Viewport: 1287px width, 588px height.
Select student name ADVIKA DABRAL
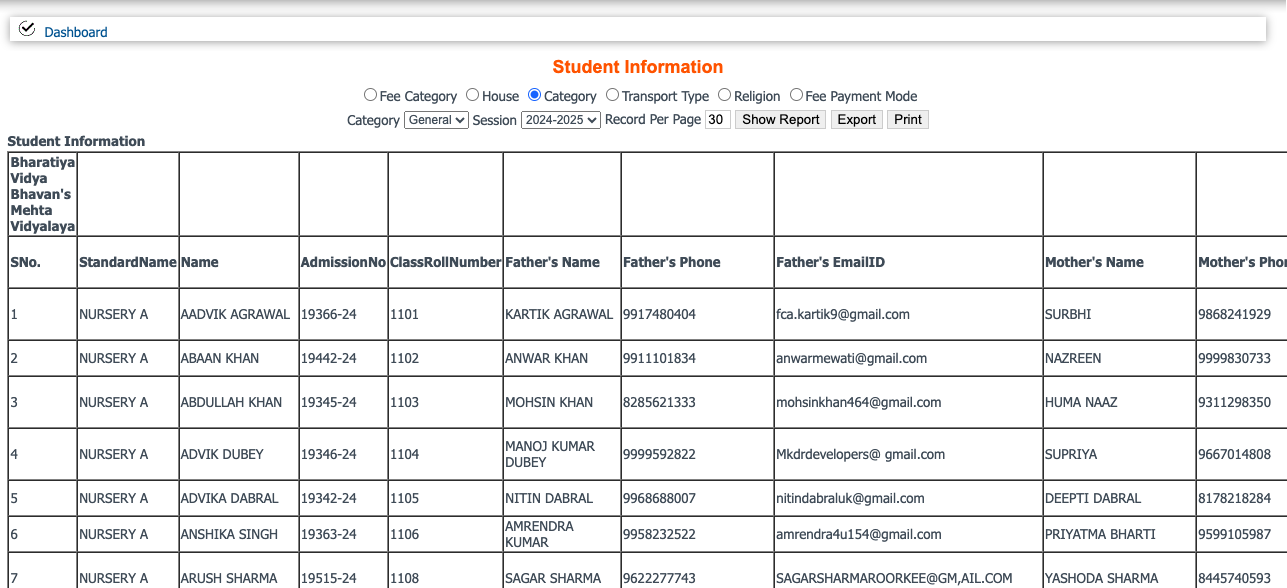(229, 498)
